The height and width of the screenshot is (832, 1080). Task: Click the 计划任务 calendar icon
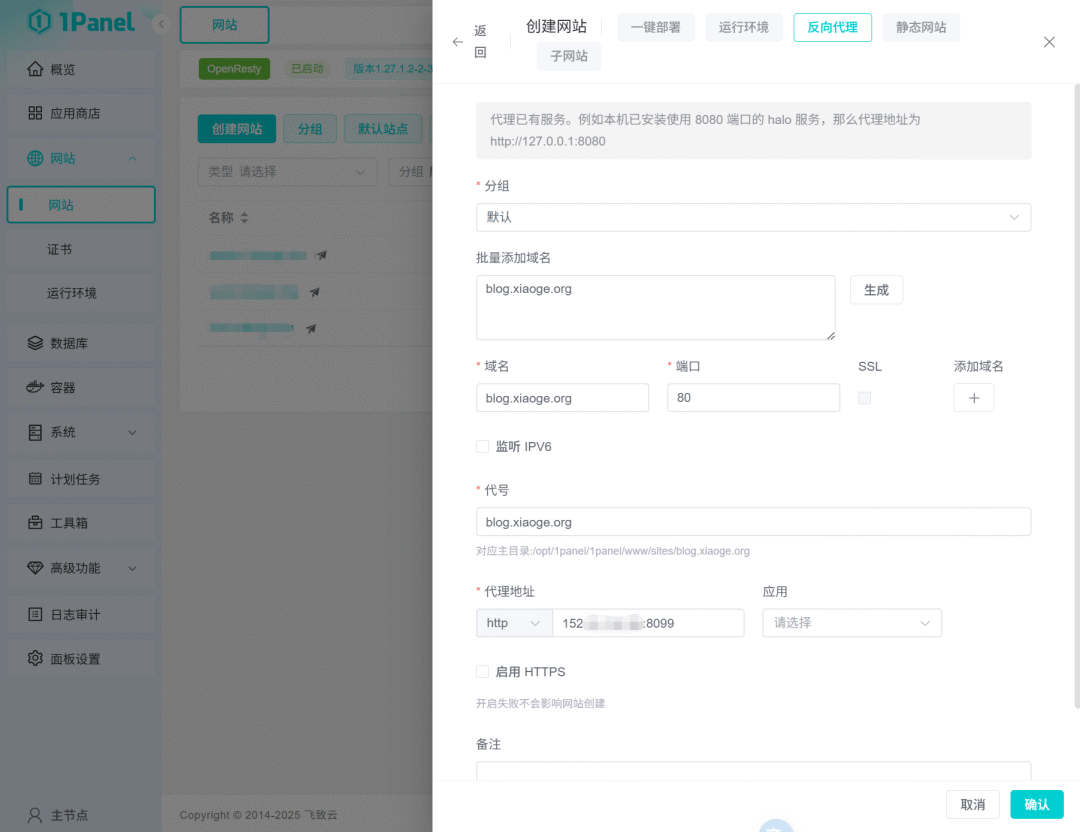[x=35, y=479]
